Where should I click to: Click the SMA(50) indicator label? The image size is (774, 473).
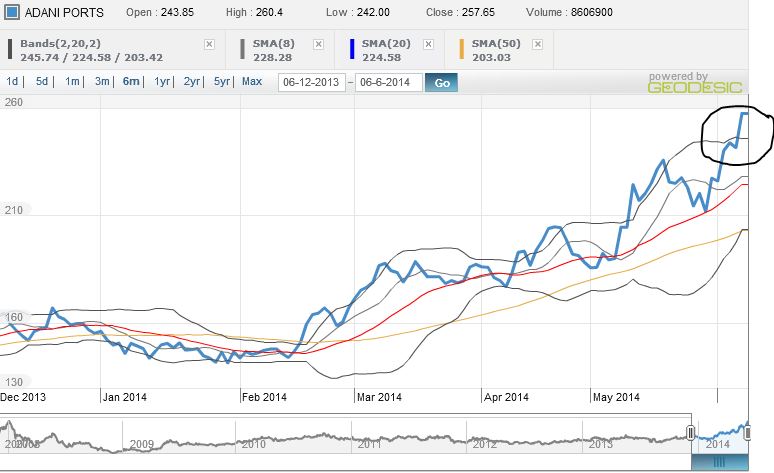tap(496, 43)
